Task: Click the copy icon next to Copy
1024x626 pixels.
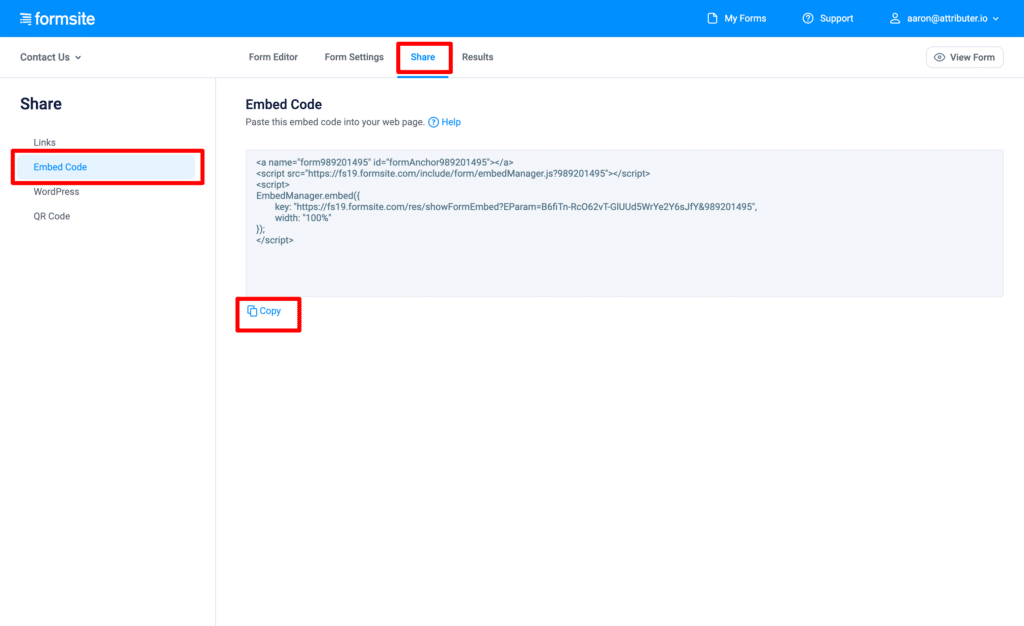Action: tap(254, 311)
